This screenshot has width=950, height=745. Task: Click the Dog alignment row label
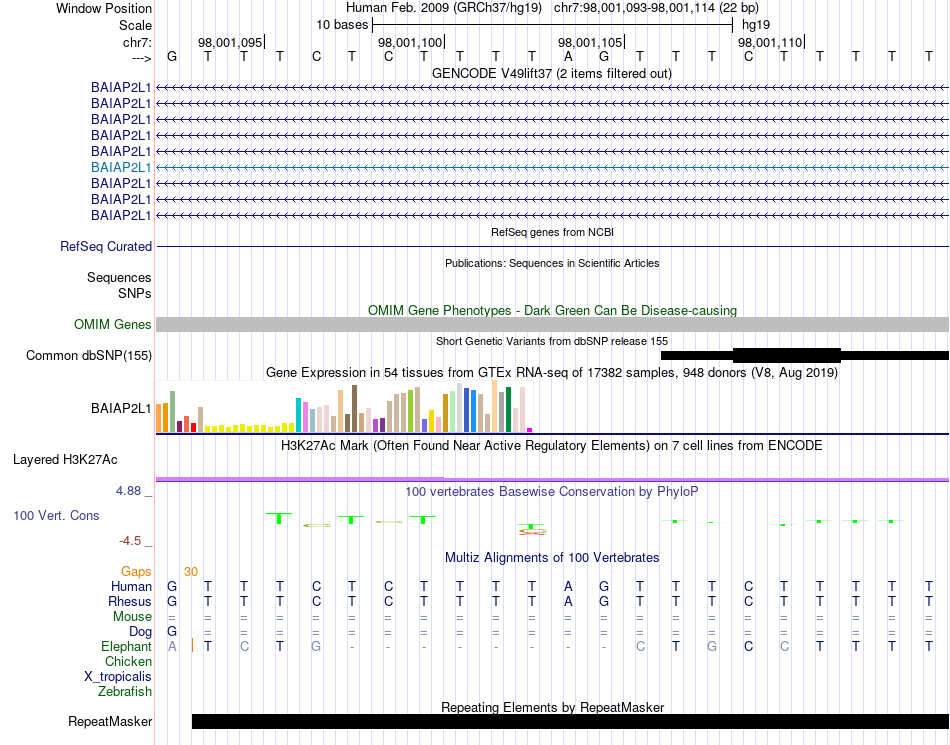click(140, 632)
